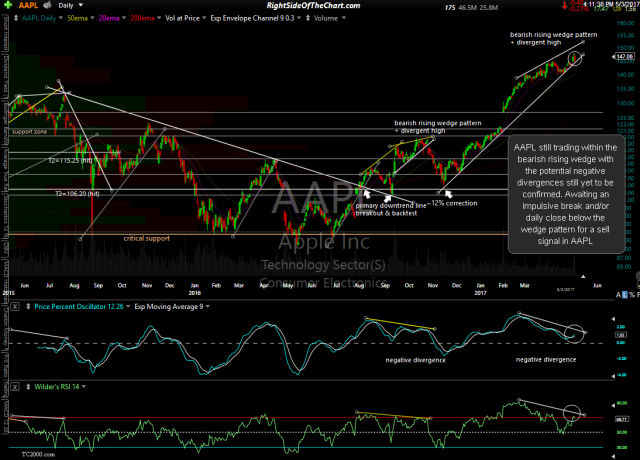
Task: Toggle the % scaling button
Action: coord(631,295)
